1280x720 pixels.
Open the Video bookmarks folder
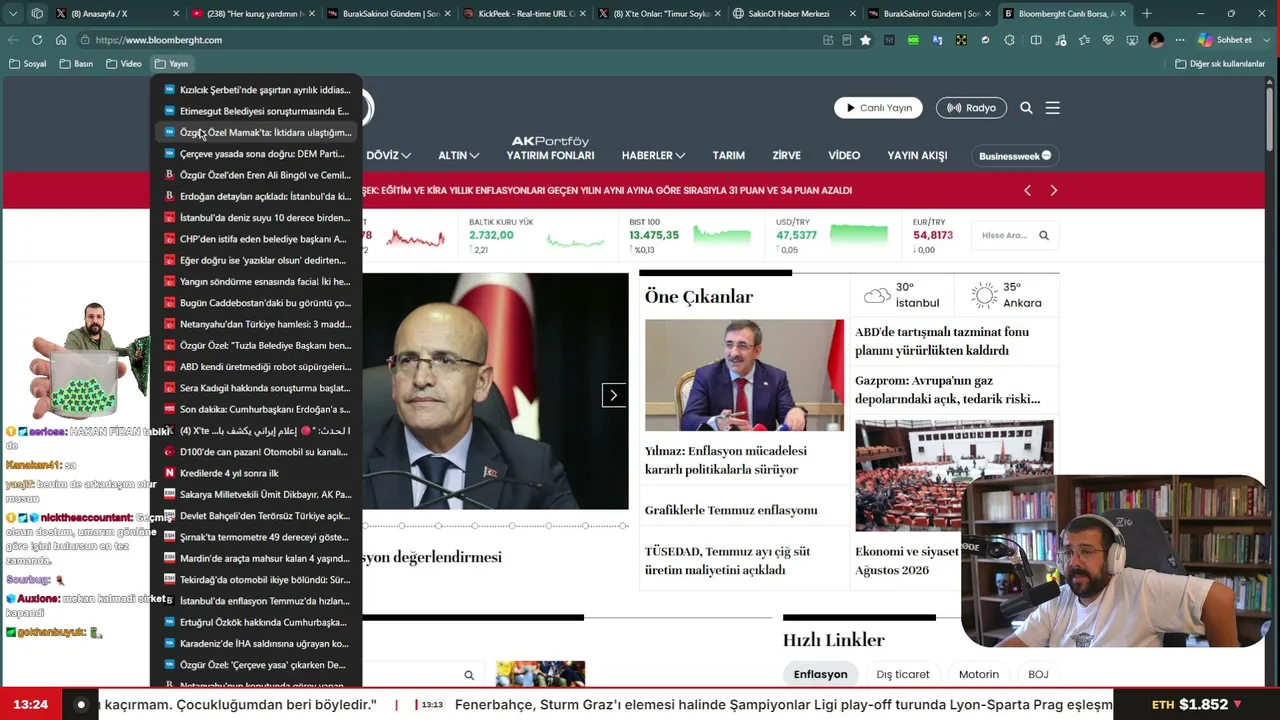(x=125, y=64)
